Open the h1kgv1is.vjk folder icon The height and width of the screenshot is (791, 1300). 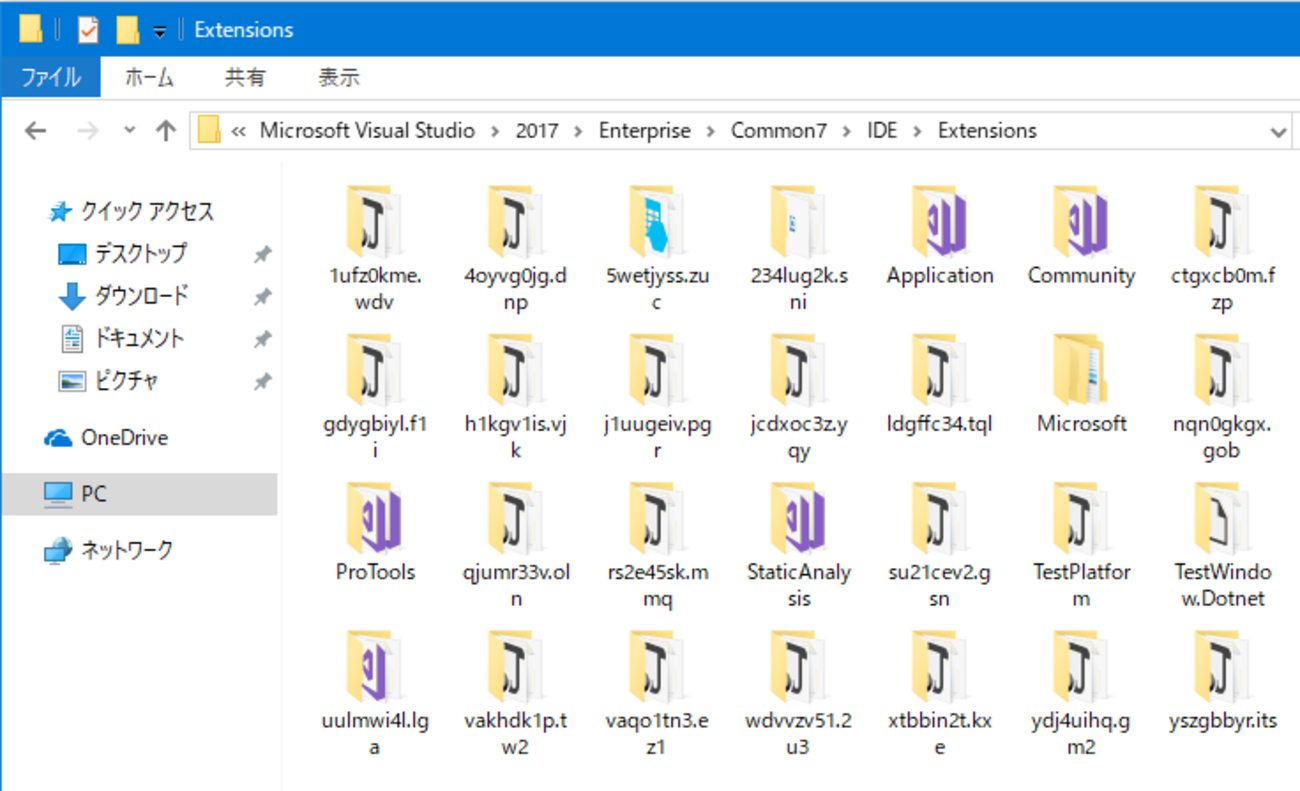click(x=515, y=369)
